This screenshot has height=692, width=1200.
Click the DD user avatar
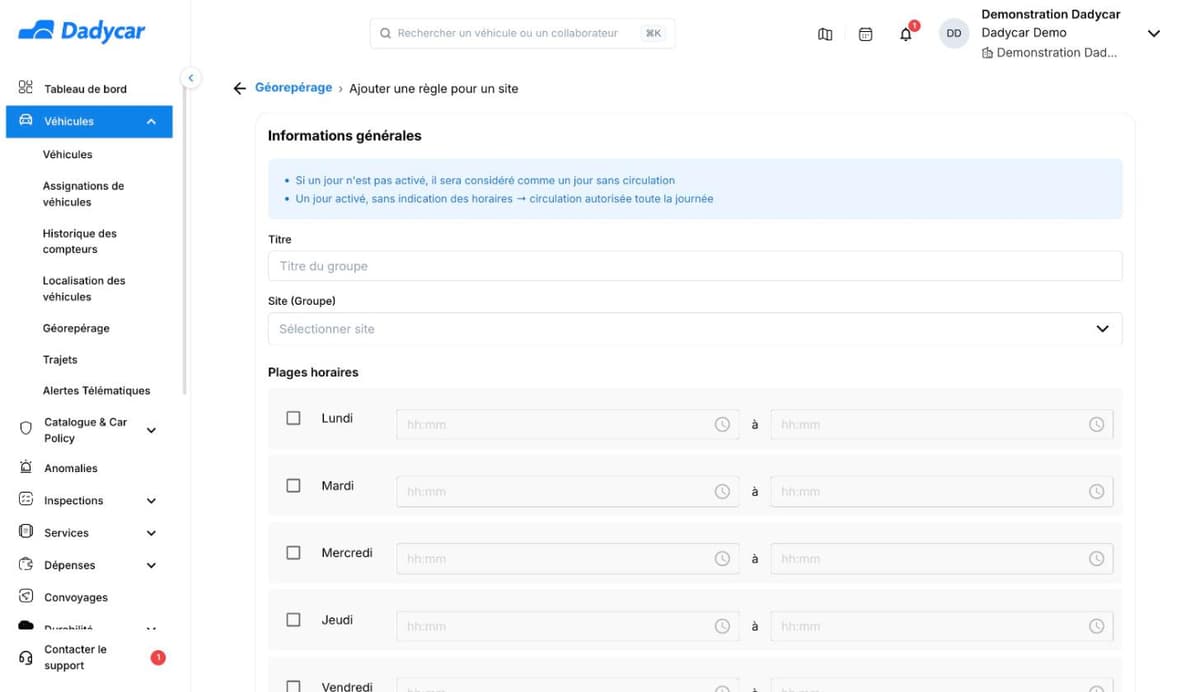(x=954, y=34)
